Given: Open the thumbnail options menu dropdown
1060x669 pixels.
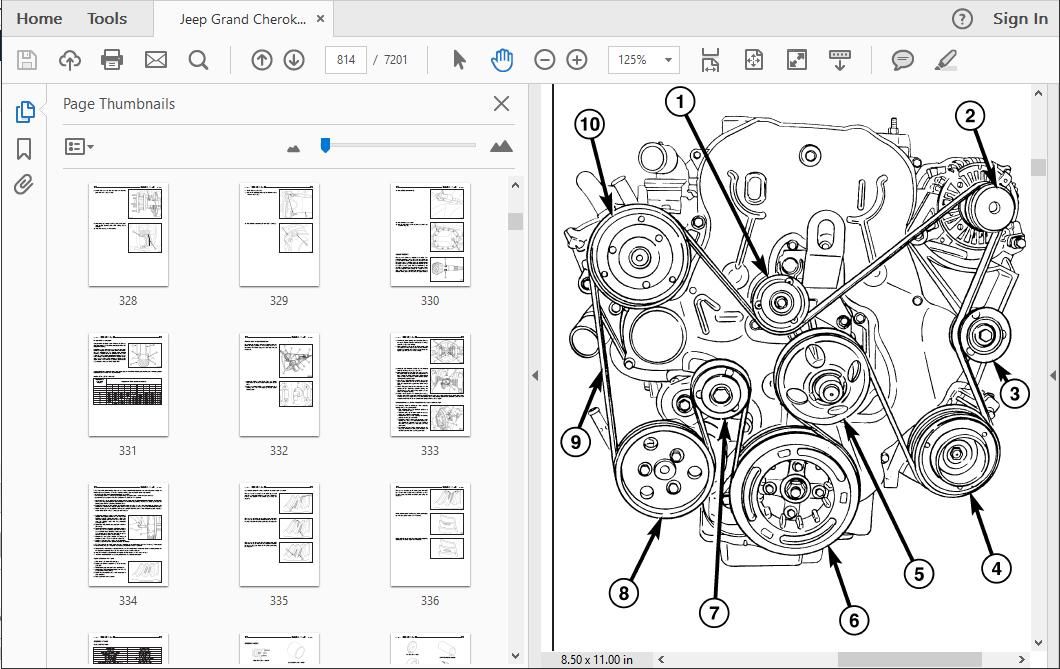Looking at the screenshot, I should coord(79,146).
